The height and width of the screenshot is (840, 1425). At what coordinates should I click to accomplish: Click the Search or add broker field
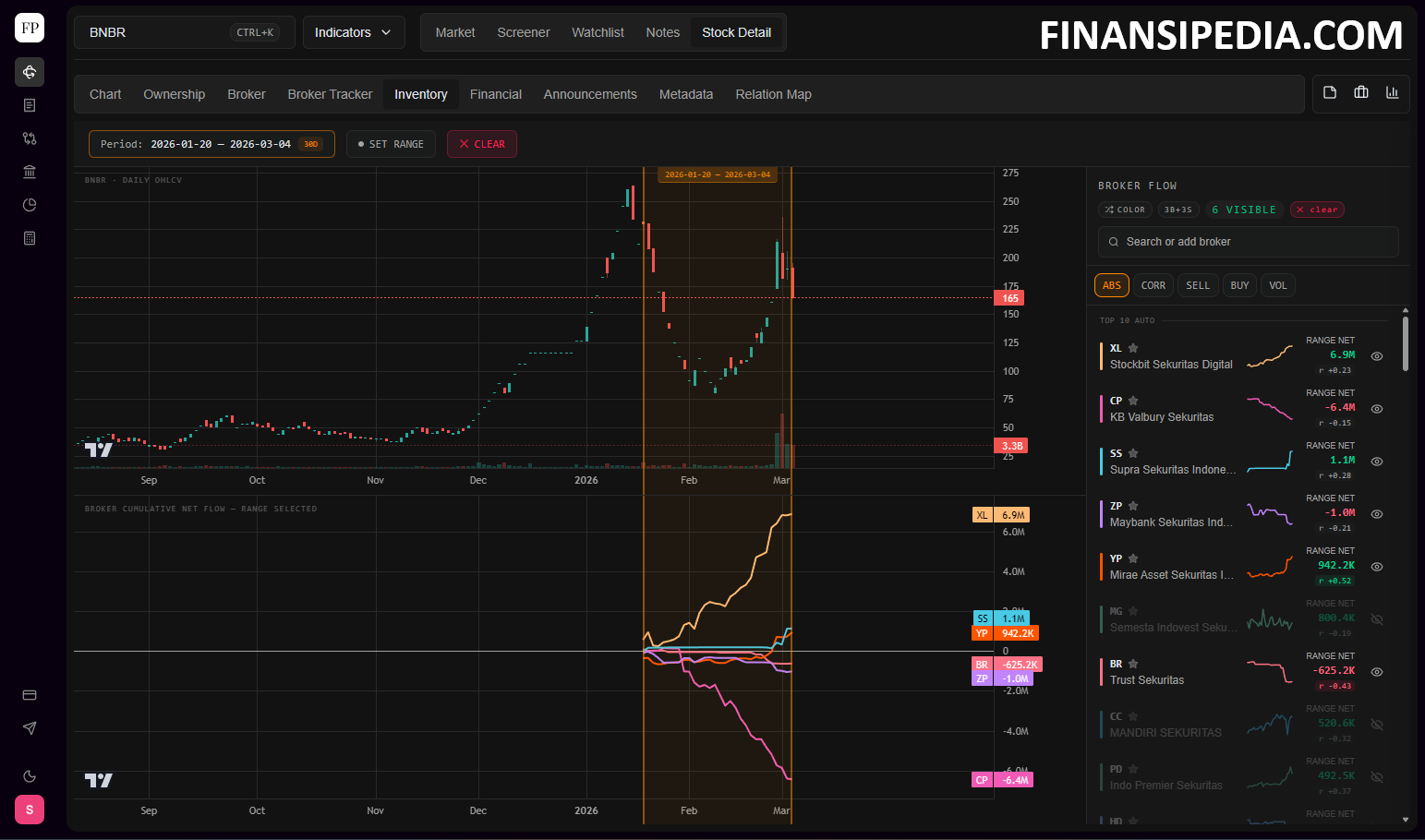1248,242
